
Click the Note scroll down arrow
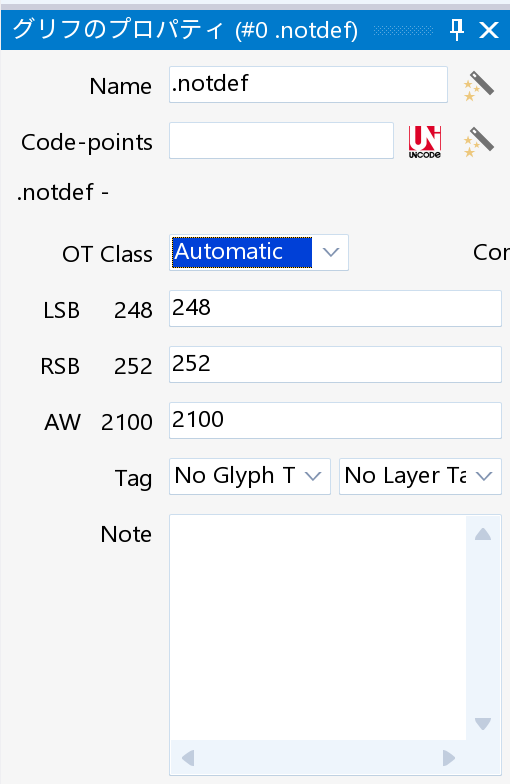(x=482, y=724)
